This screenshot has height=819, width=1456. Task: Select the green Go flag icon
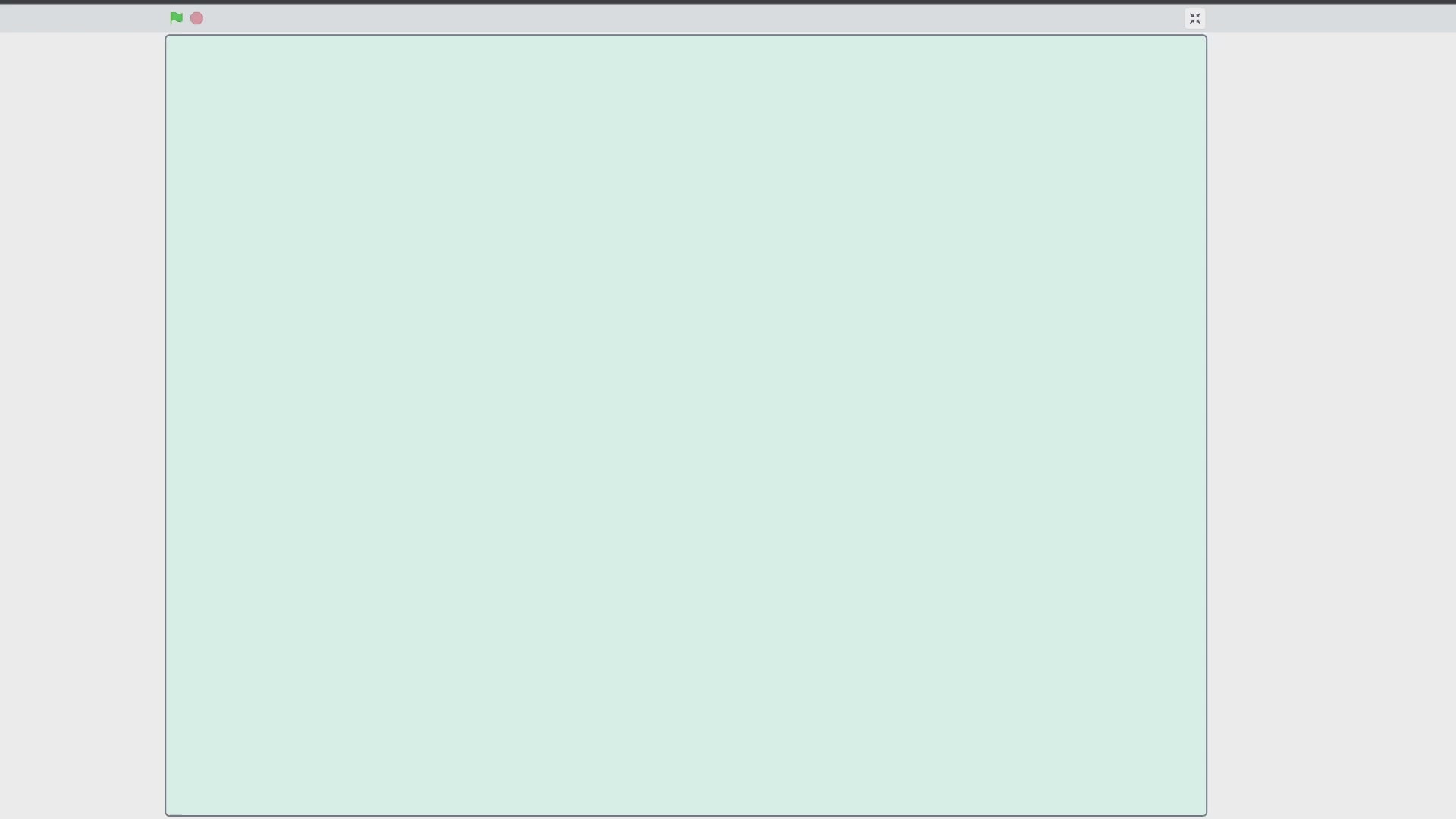pos(176,18)
